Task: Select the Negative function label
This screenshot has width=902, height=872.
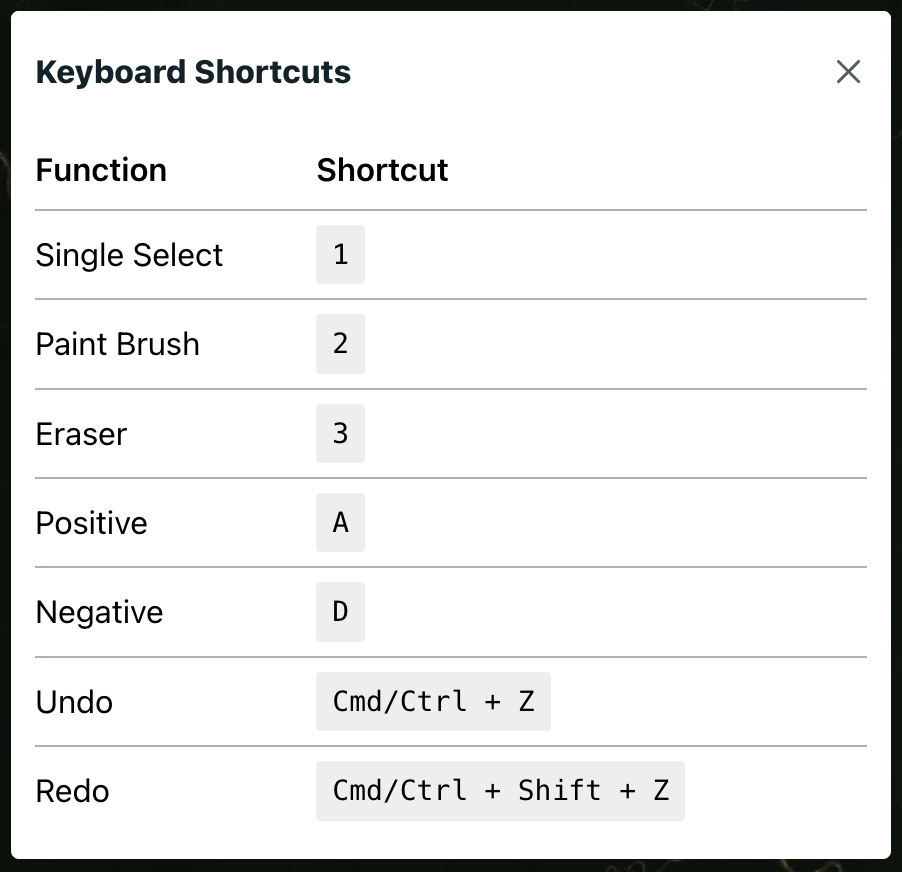Action: point(99,612)
